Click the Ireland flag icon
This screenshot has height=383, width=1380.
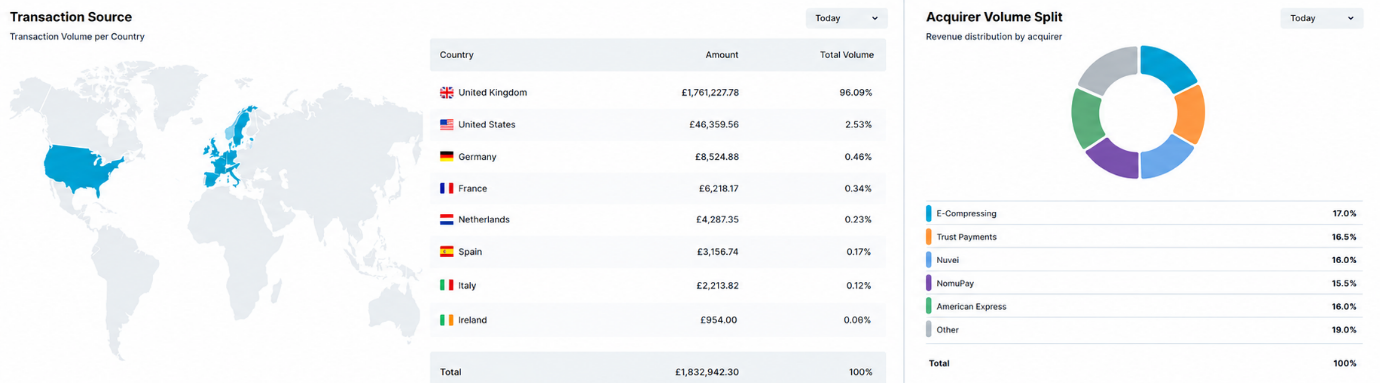(447, 320)
